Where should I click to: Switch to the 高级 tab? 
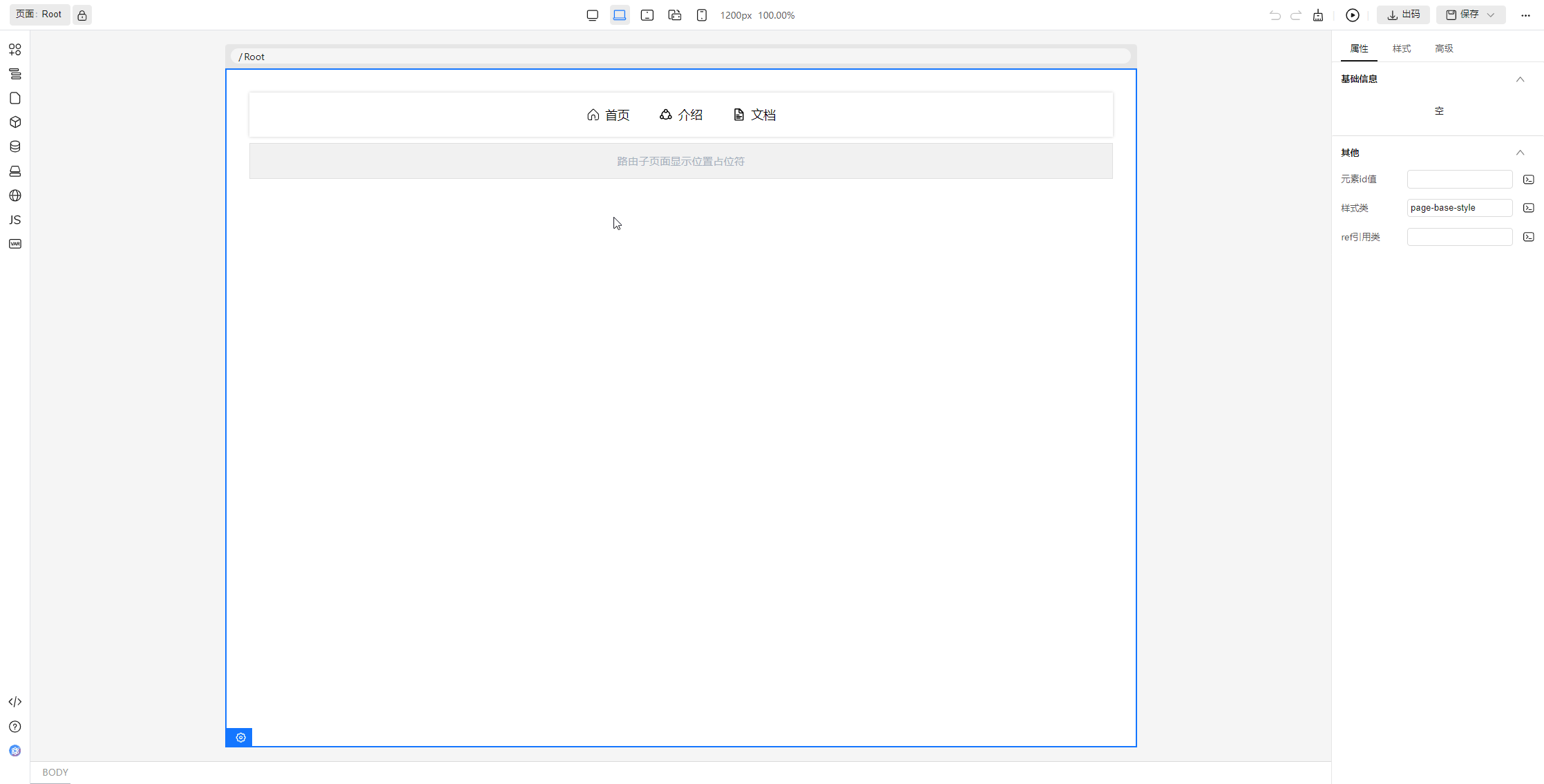[1444, 48]
